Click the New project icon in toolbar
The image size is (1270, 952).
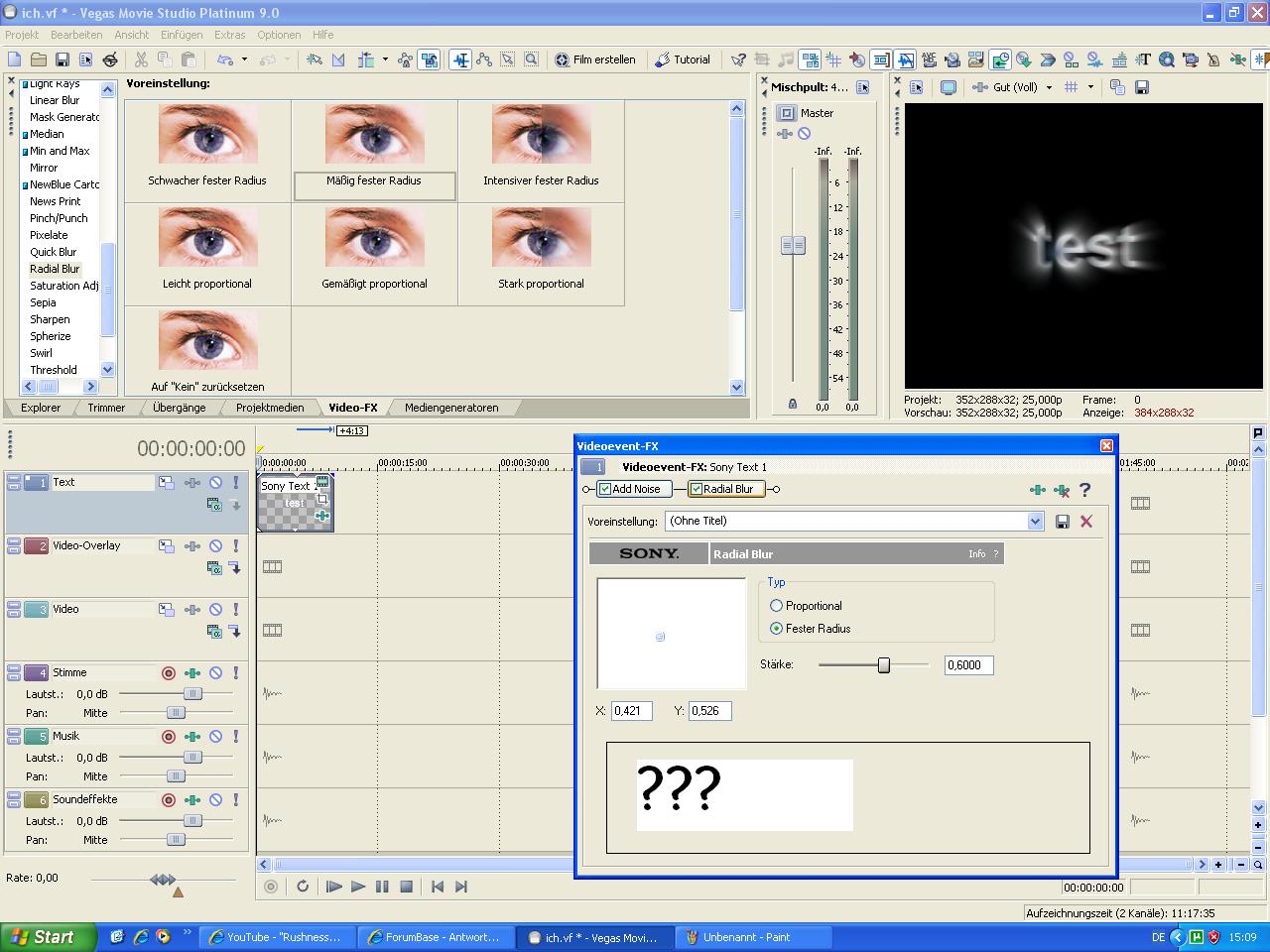coord(15,59)
